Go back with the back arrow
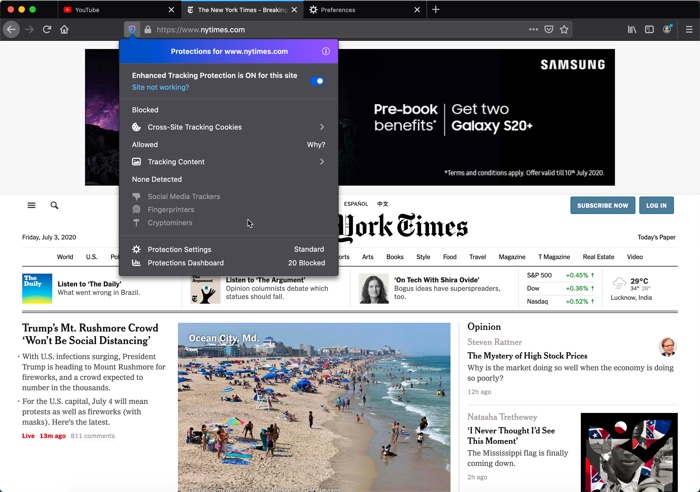The height and width of the screenshot is (492, 700). (11, 29)
